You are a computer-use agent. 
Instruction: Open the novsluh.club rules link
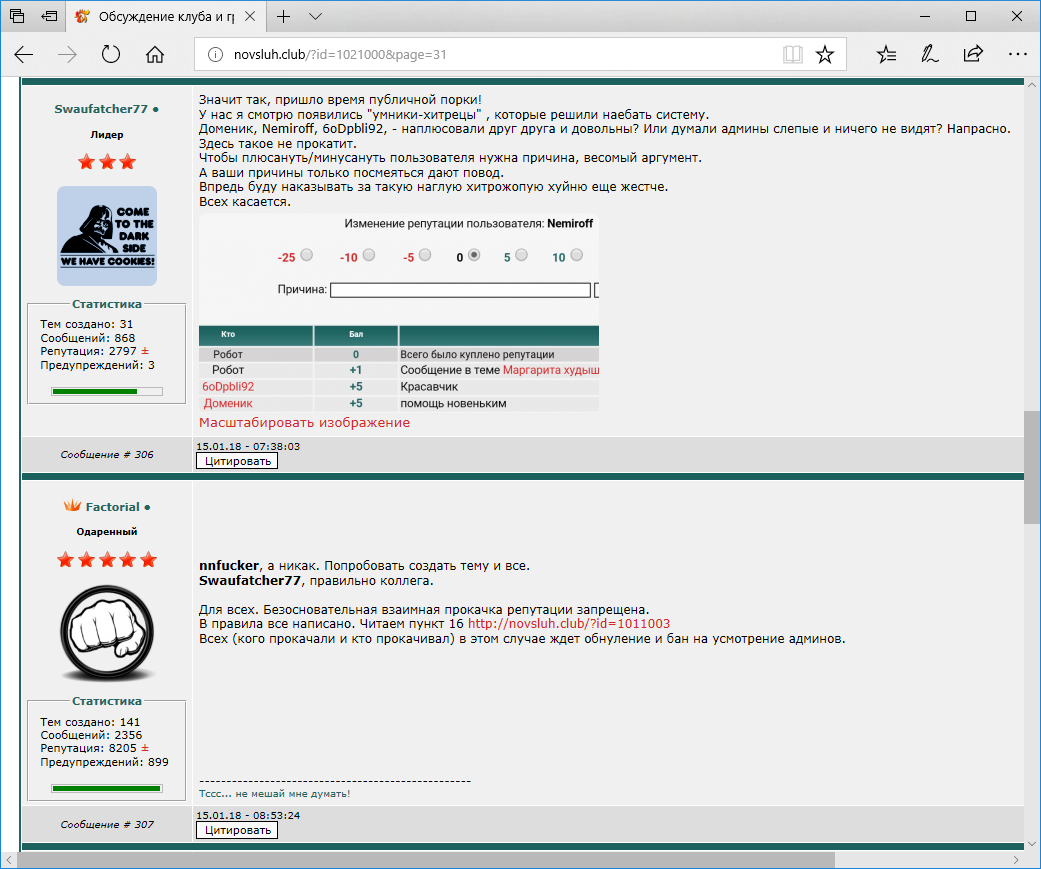pos(569,624)
